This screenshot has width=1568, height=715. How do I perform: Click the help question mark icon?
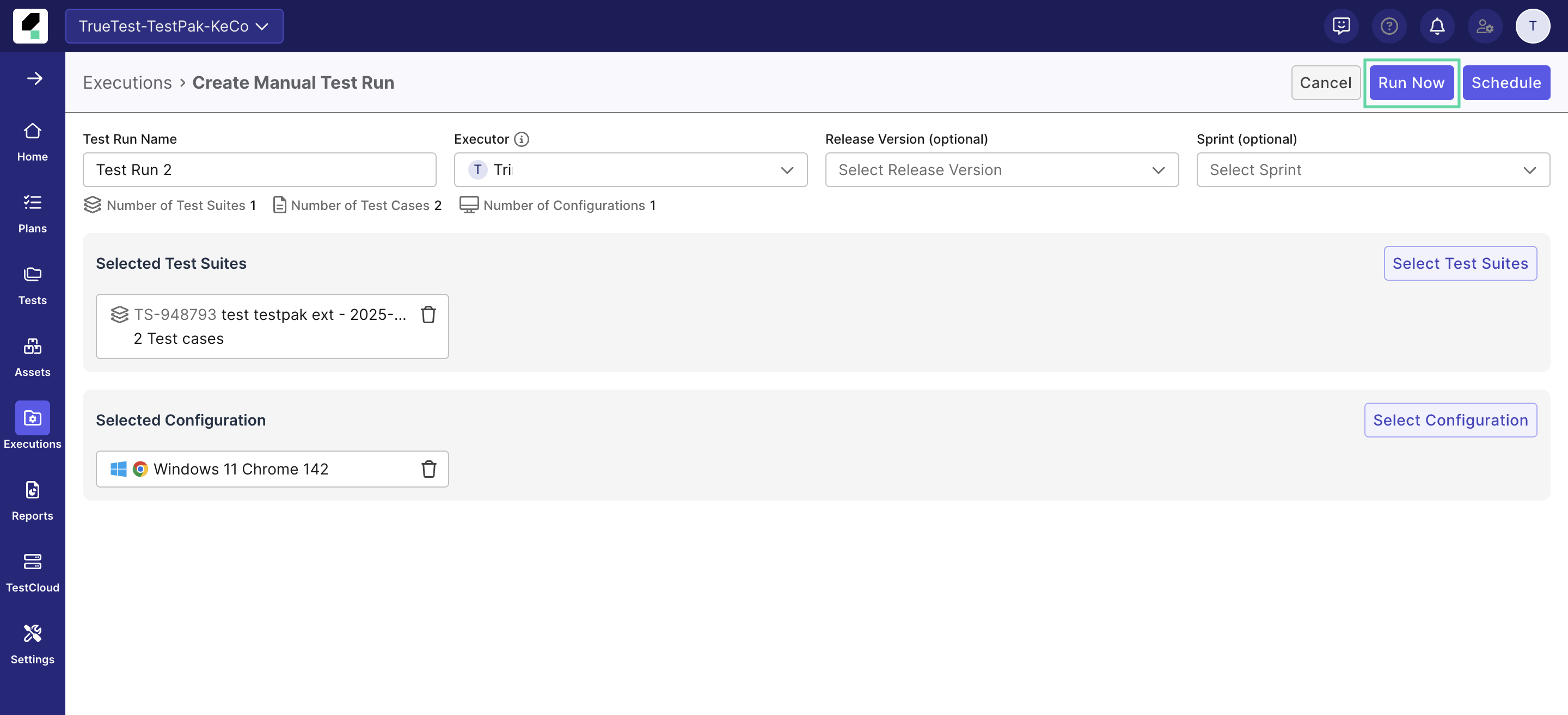pyautogui.click(x=1389, y=26)
